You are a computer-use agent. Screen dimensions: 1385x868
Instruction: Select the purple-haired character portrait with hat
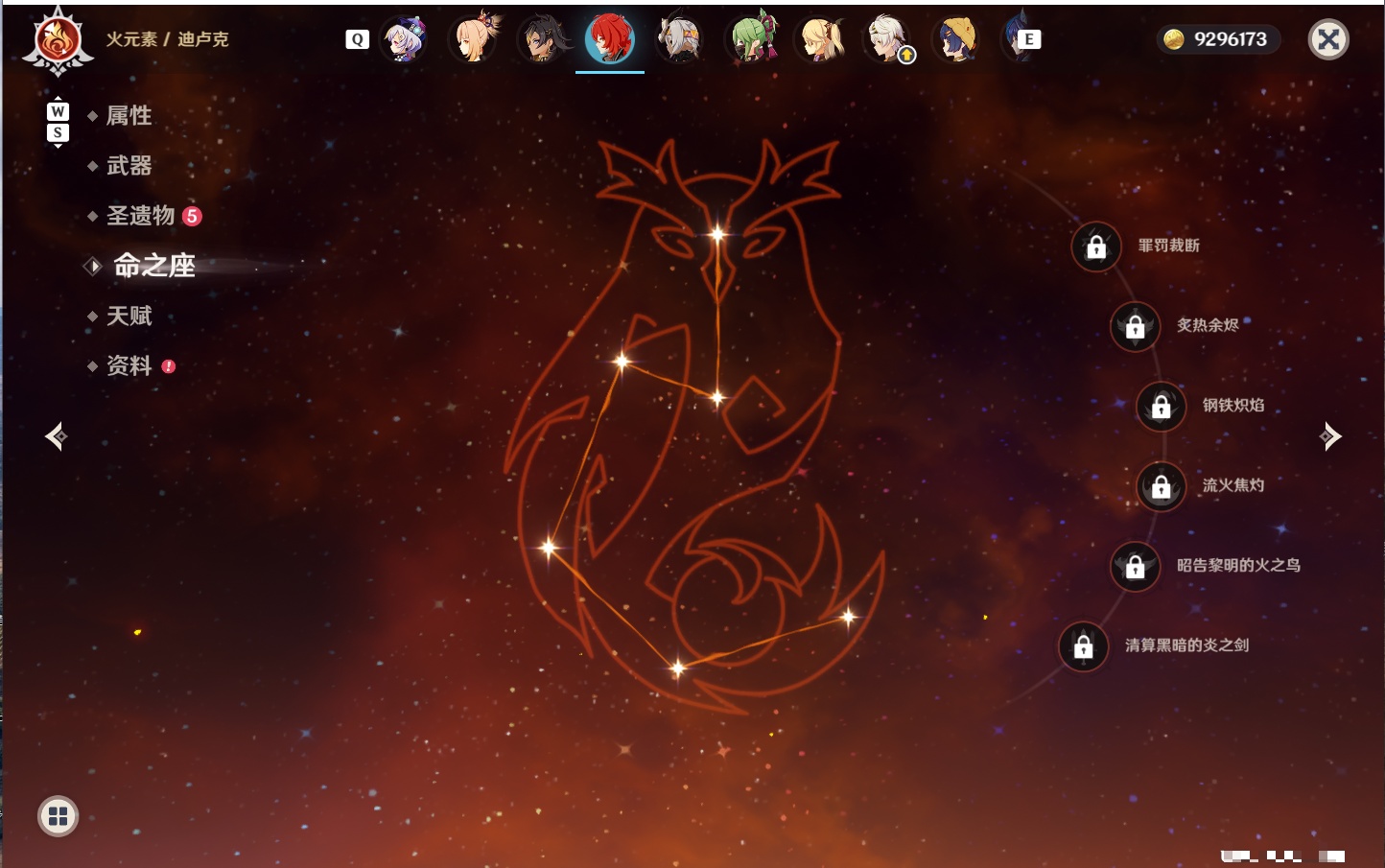(404, 39)
